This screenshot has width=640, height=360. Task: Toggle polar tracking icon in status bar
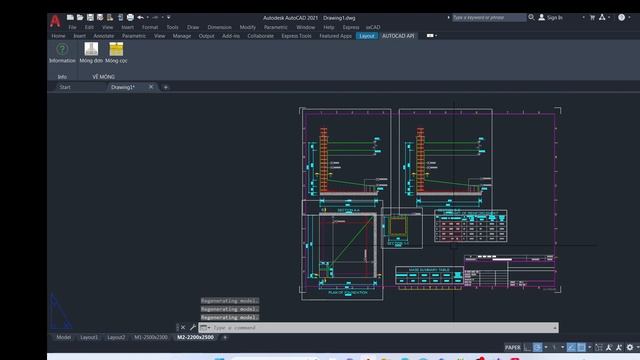pyautogui.click(x=538, y=347)
